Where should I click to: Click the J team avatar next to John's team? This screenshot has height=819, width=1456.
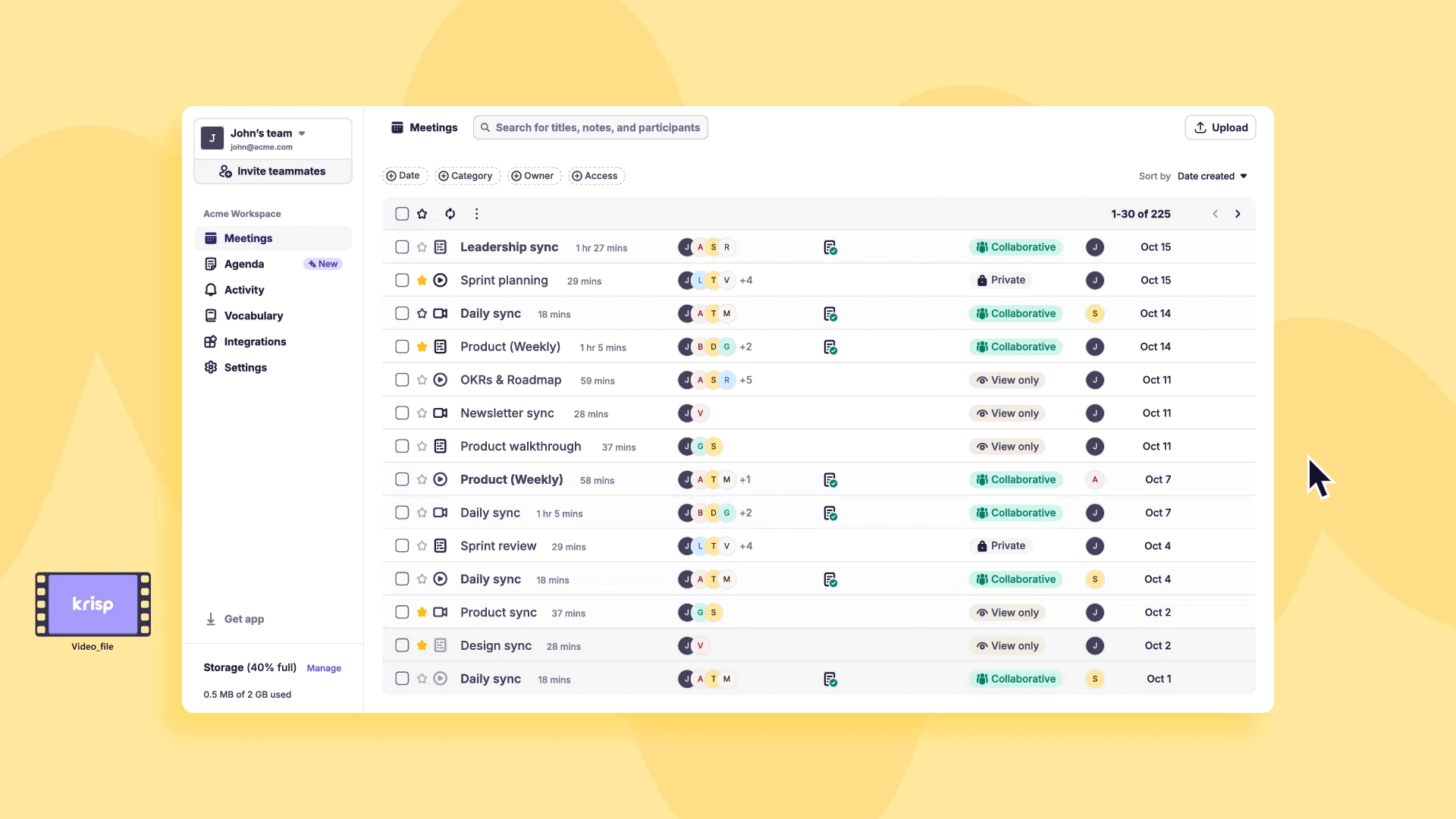tap(212, 138)
